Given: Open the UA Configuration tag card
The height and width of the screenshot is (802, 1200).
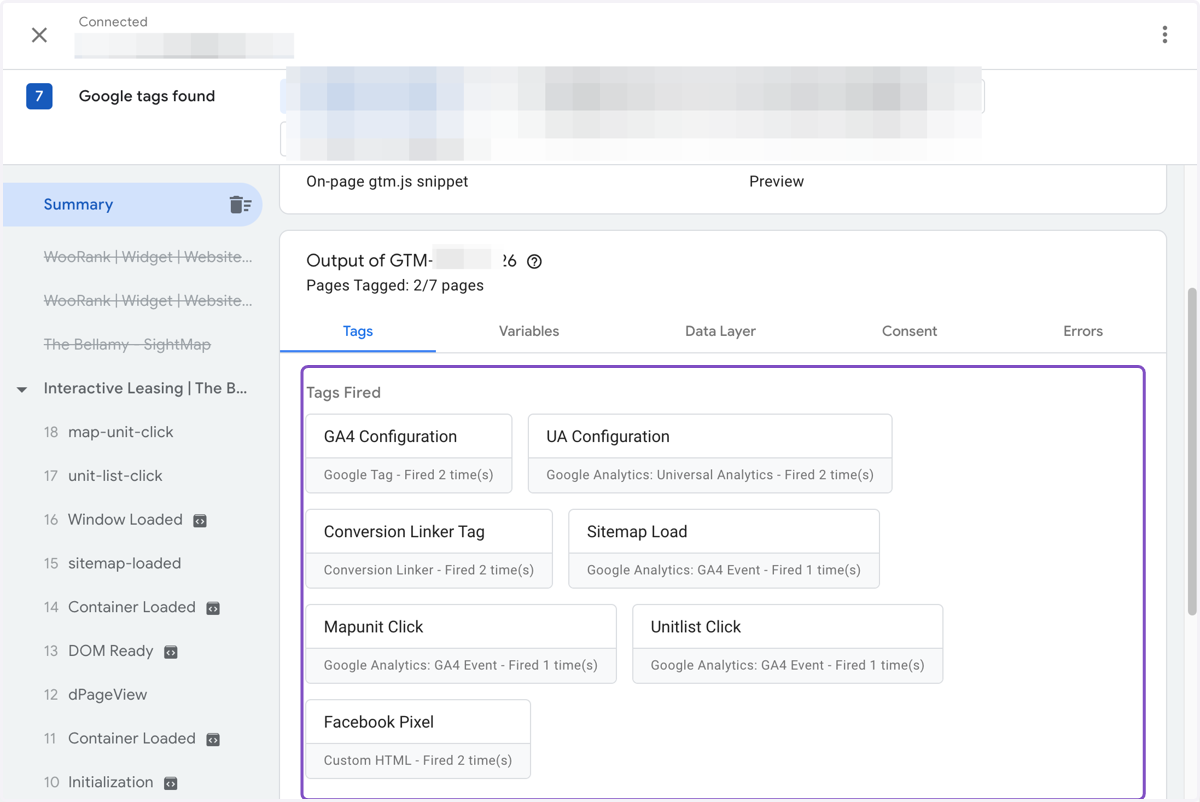Looking at the screenshot, I should pyautogui.click(x=710, y=454).
